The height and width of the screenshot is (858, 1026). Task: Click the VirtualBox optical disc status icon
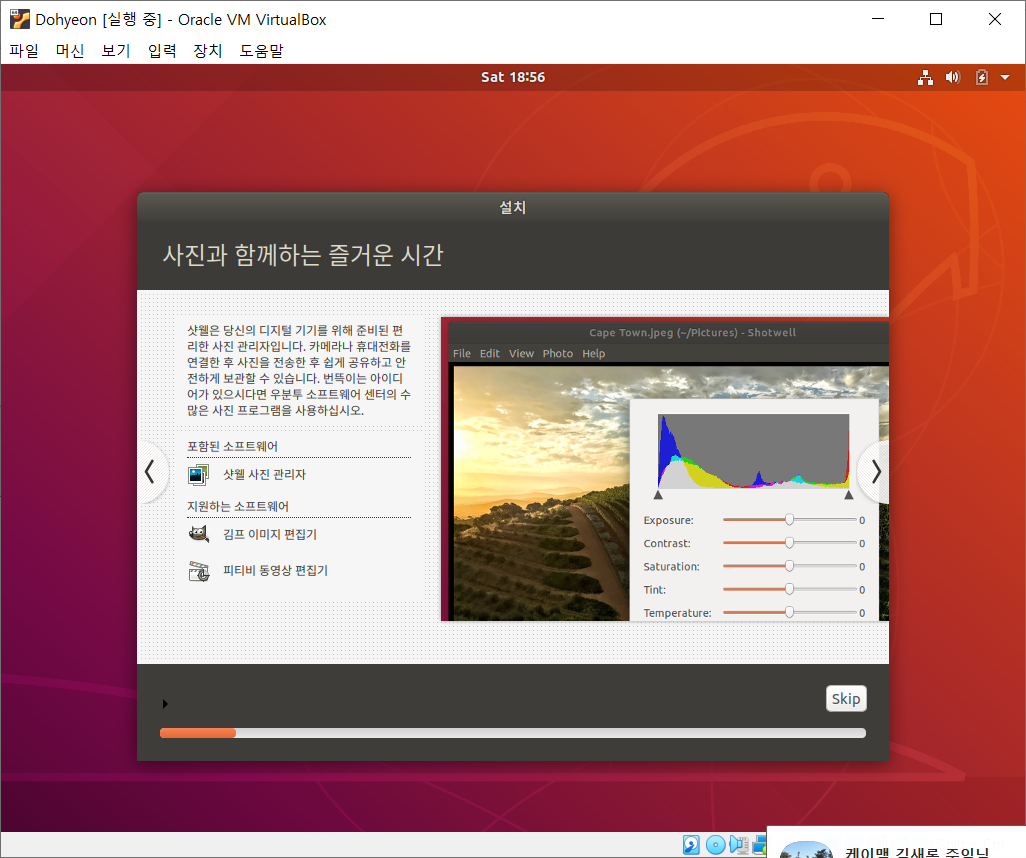click(x=716, y=845)
